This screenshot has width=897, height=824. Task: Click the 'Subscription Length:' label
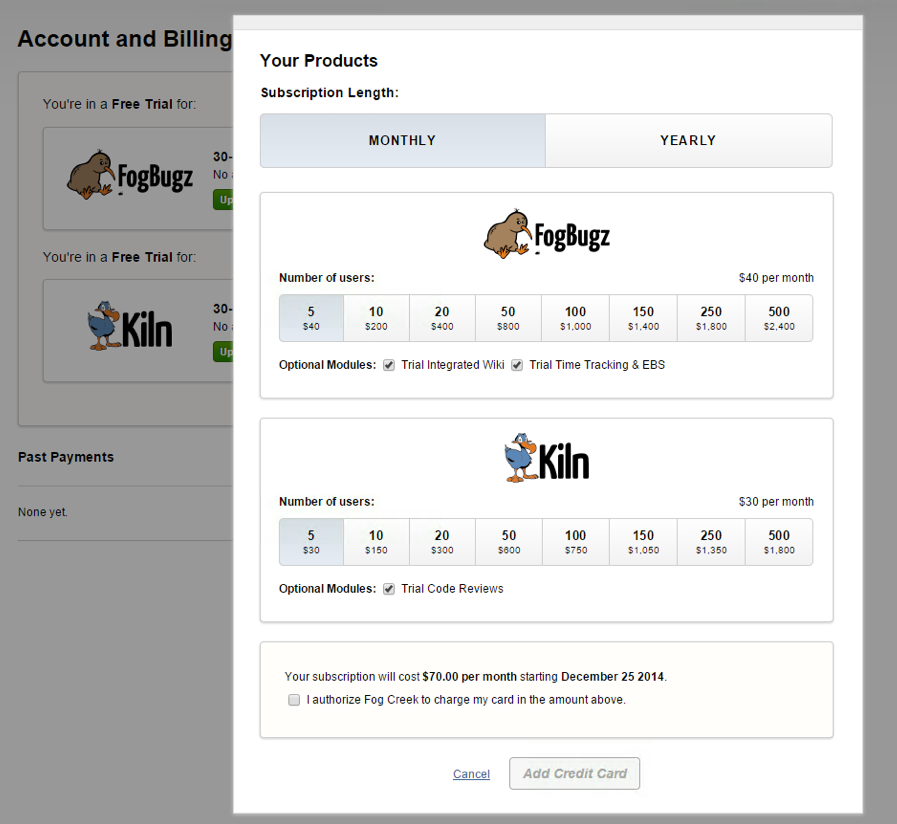pos(330,93)
